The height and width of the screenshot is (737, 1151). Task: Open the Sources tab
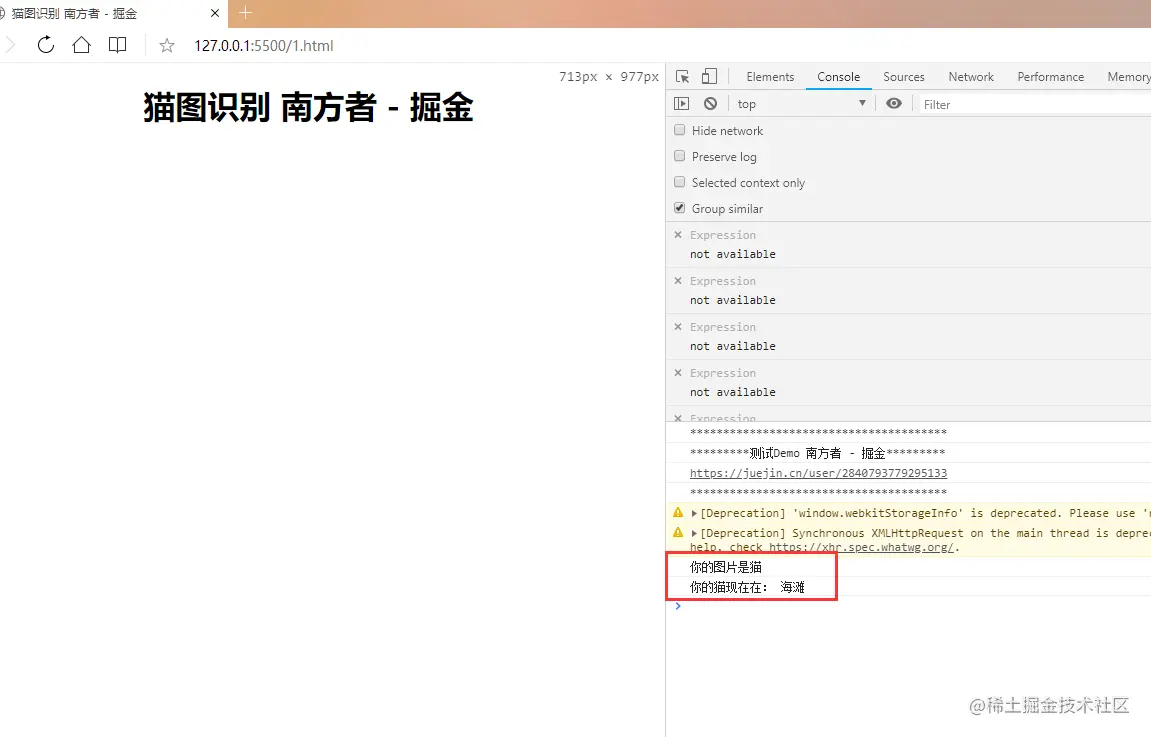[904, 76]
